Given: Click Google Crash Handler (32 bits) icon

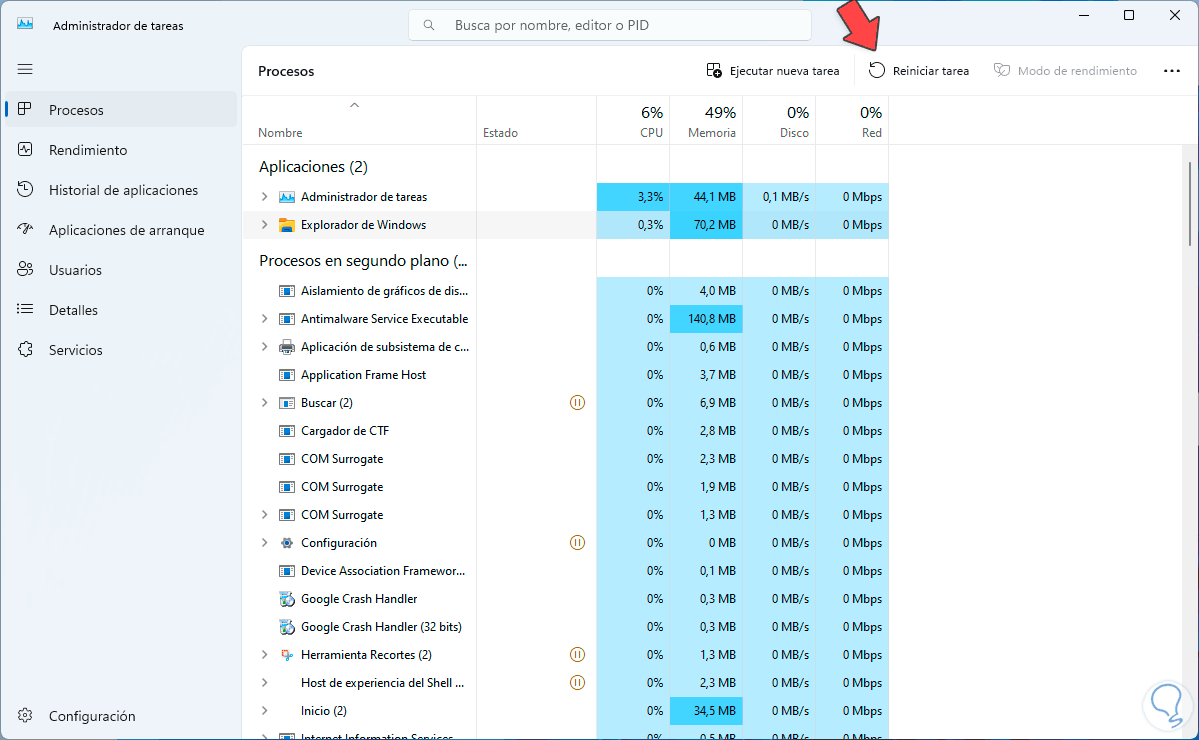Looking at the screenshot, I should 287,627.
